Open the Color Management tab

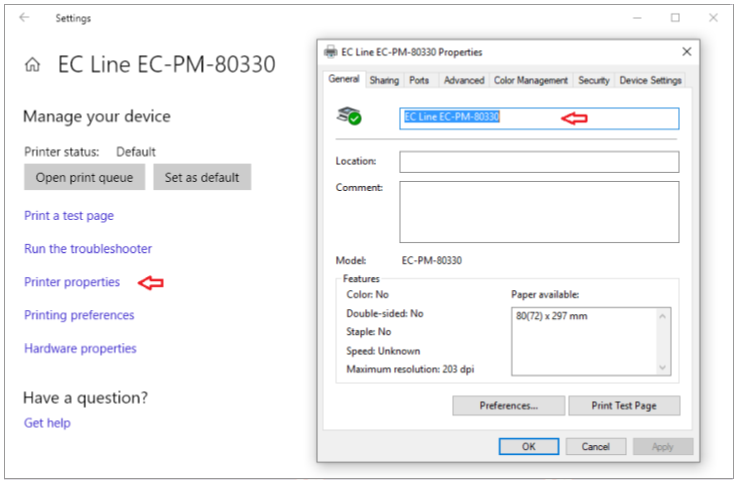click(531, 80)
